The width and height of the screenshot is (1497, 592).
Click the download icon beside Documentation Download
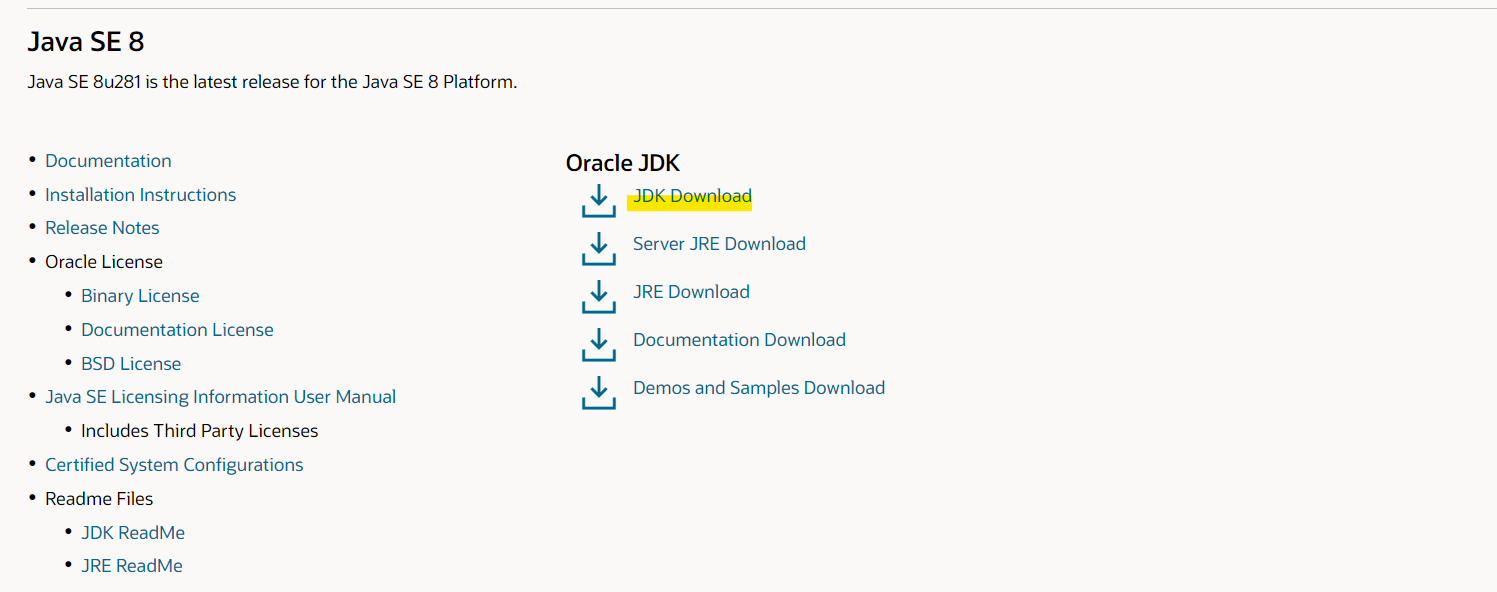[x=598, y=344]
